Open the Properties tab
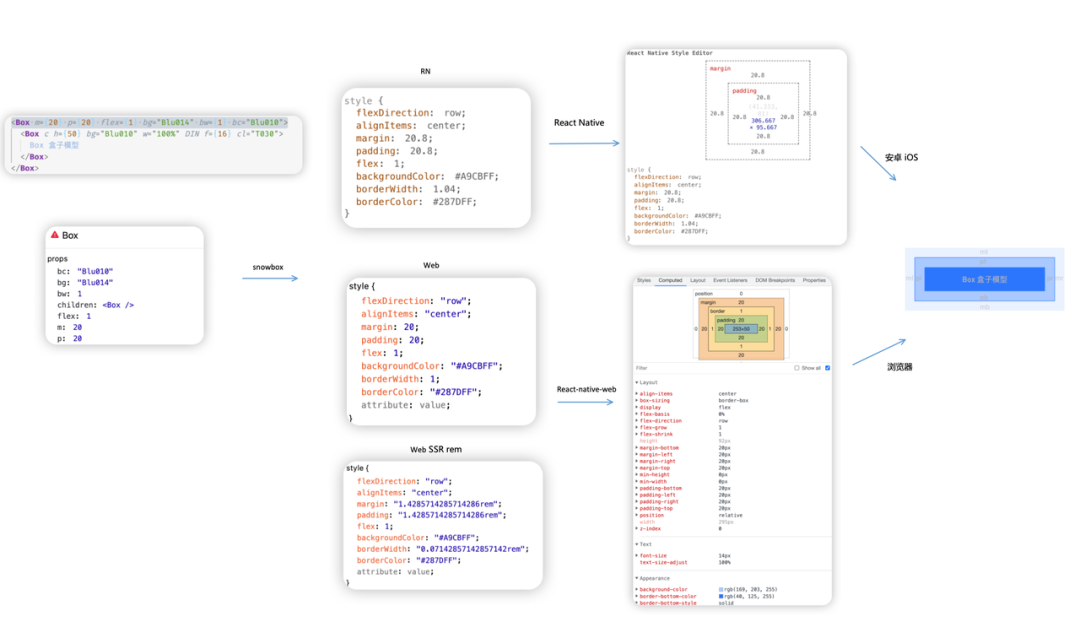The image size is (1080, 622). 813,280
